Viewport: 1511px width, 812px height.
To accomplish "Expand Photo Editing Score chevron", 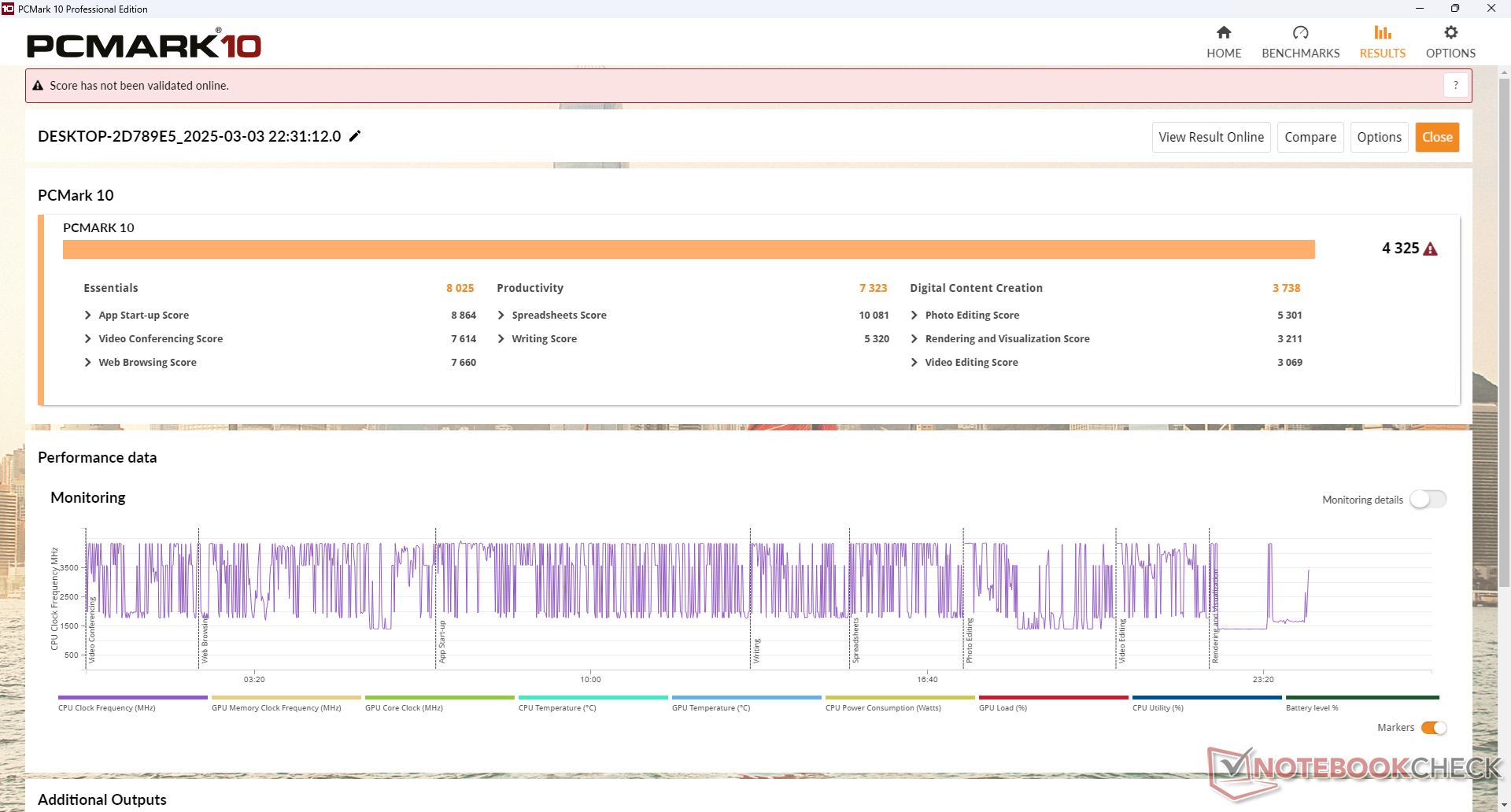I will (x=914, y=316).
